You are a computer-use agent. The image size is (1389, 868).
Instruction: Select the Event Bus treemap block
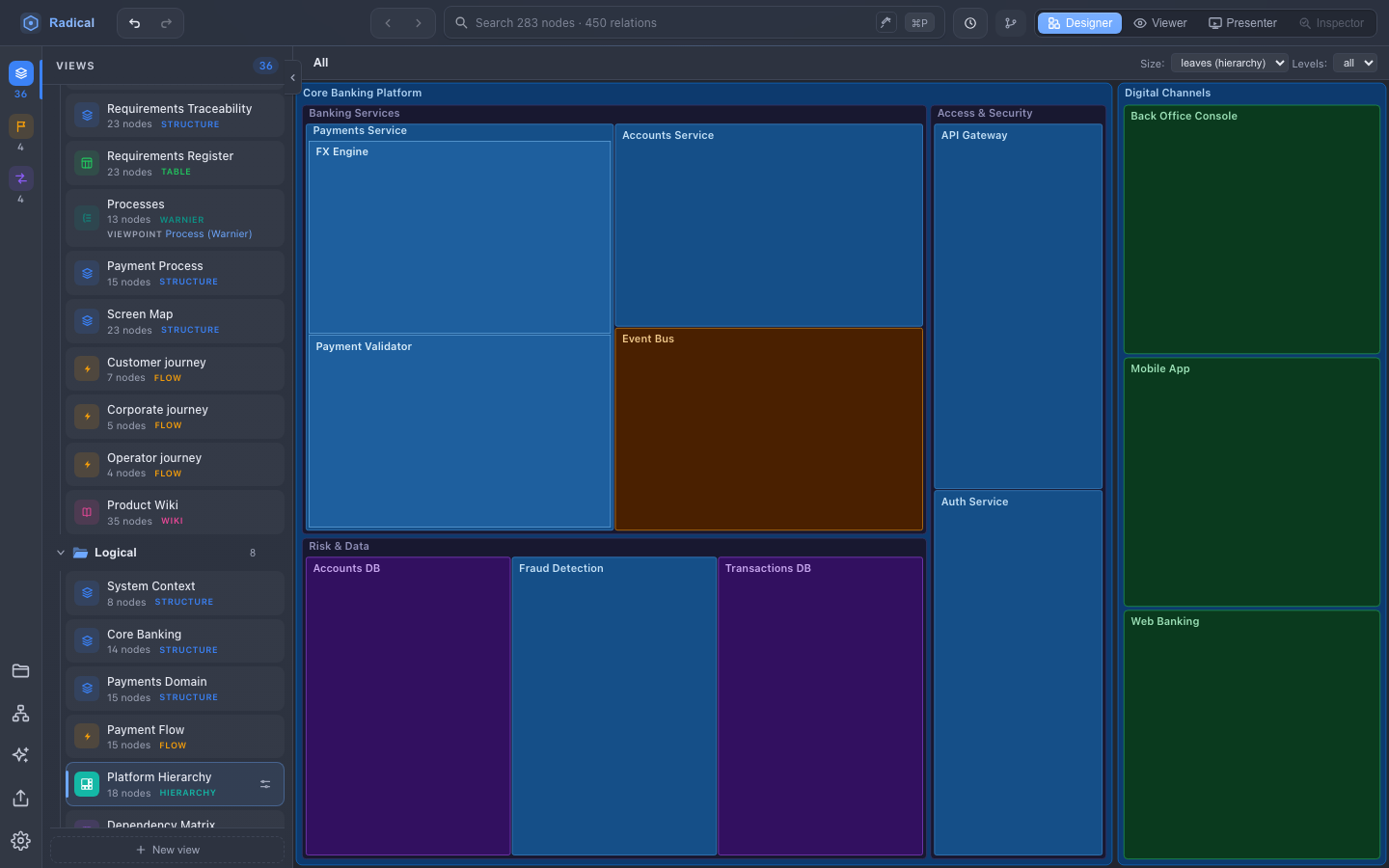click(x=769, y=429)
